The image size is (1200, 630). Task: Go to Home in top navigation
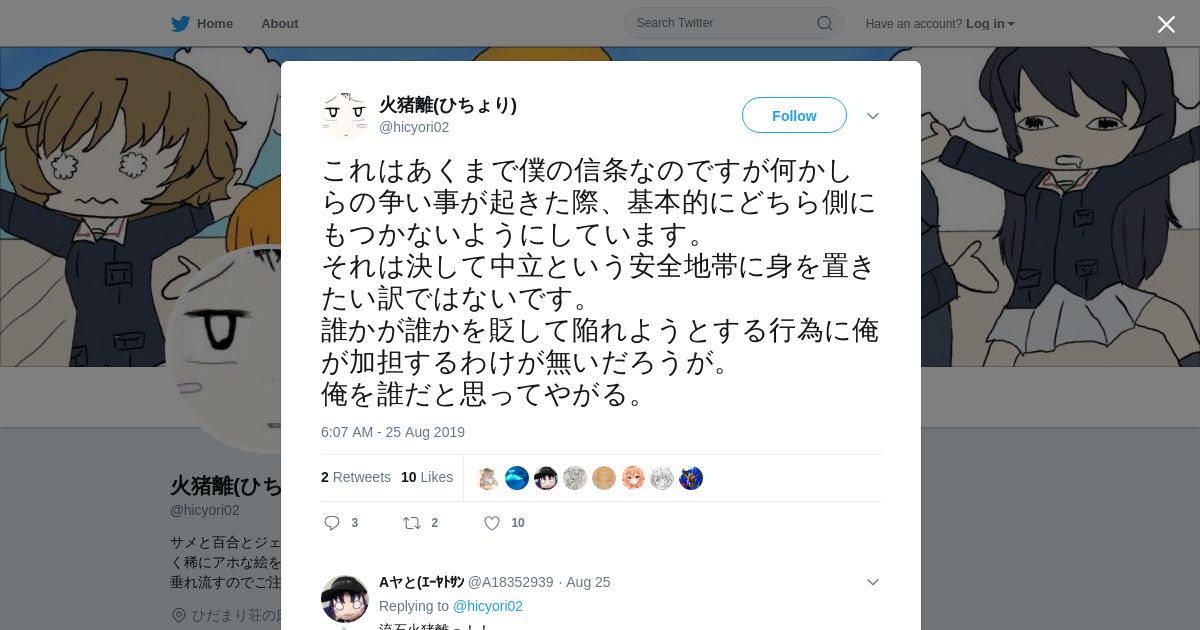click(215, 23)
